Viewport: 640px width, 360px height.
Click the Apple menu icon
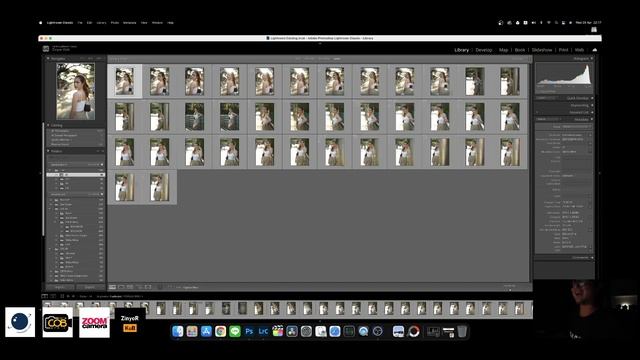40,23
